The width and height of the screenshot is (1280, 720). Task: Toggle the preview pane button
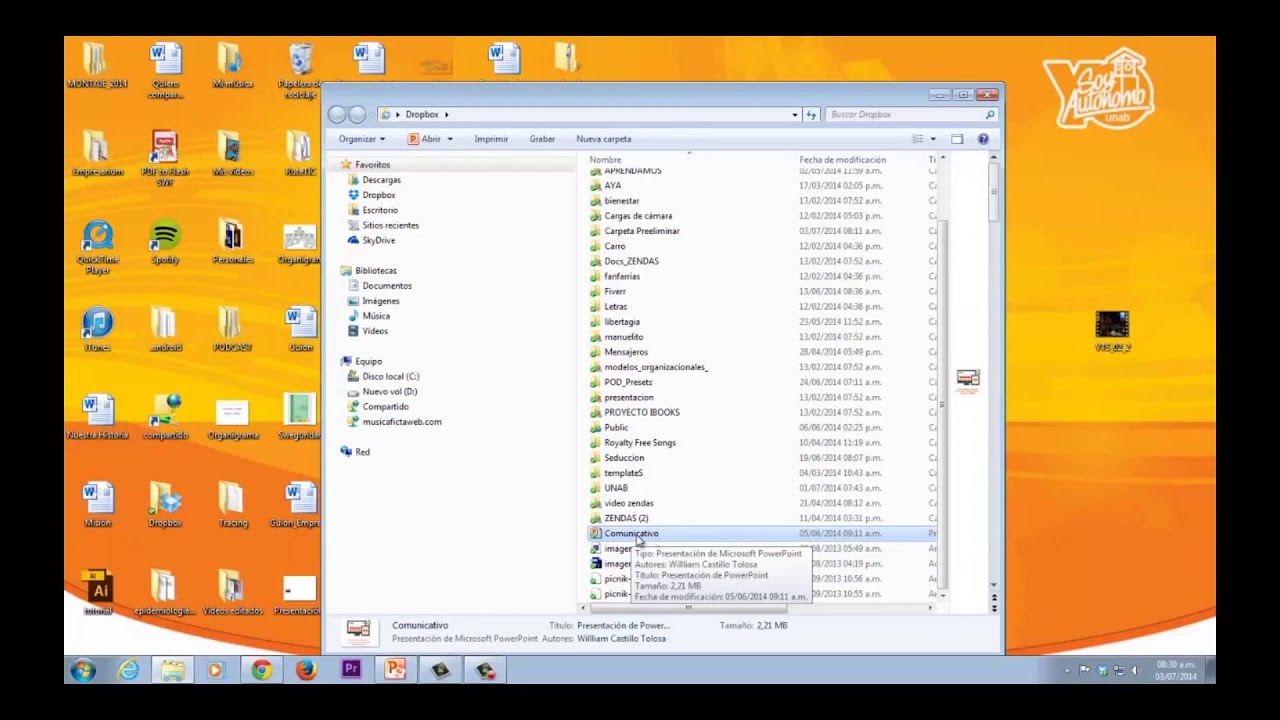click(x=957, y=139)
